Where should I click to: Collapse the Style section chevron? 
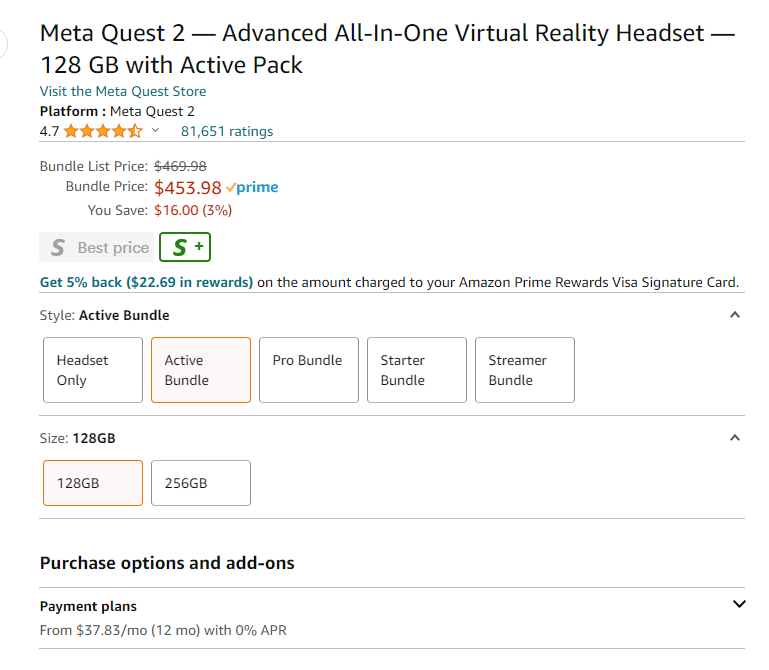pyautogui.click(x=735, y=315)
